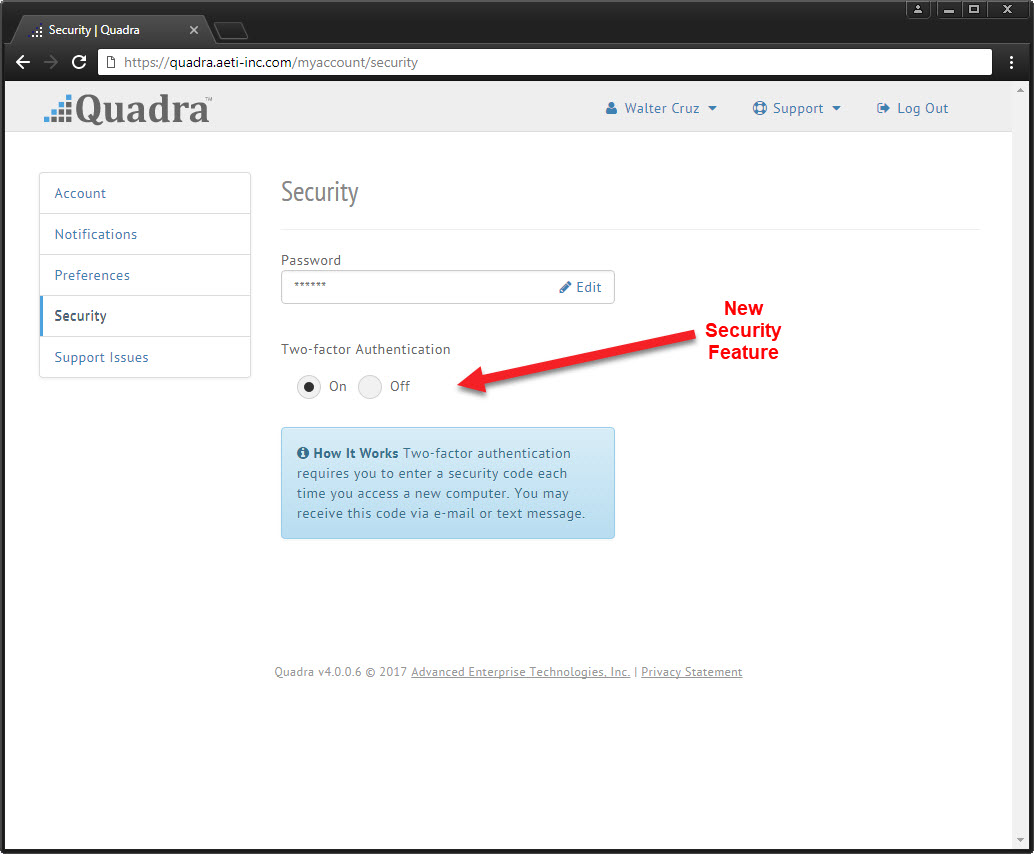Click the browser back arrow
Viewport: 1034px width, 854px height.
[x=23, y=62]
